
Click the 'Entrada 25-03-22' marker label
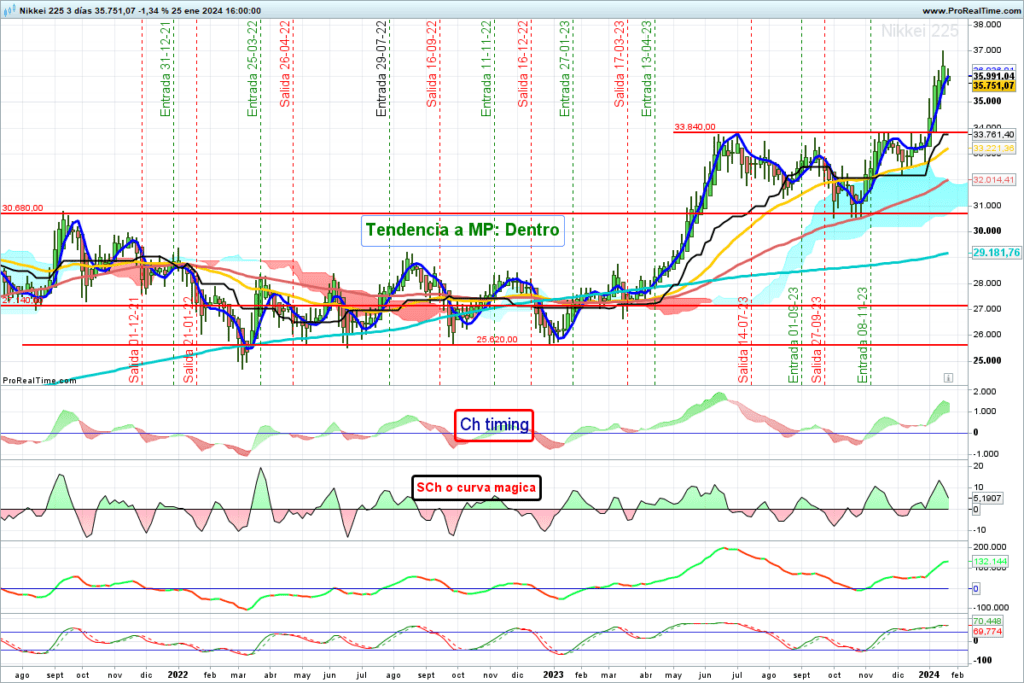pos(253,69)
